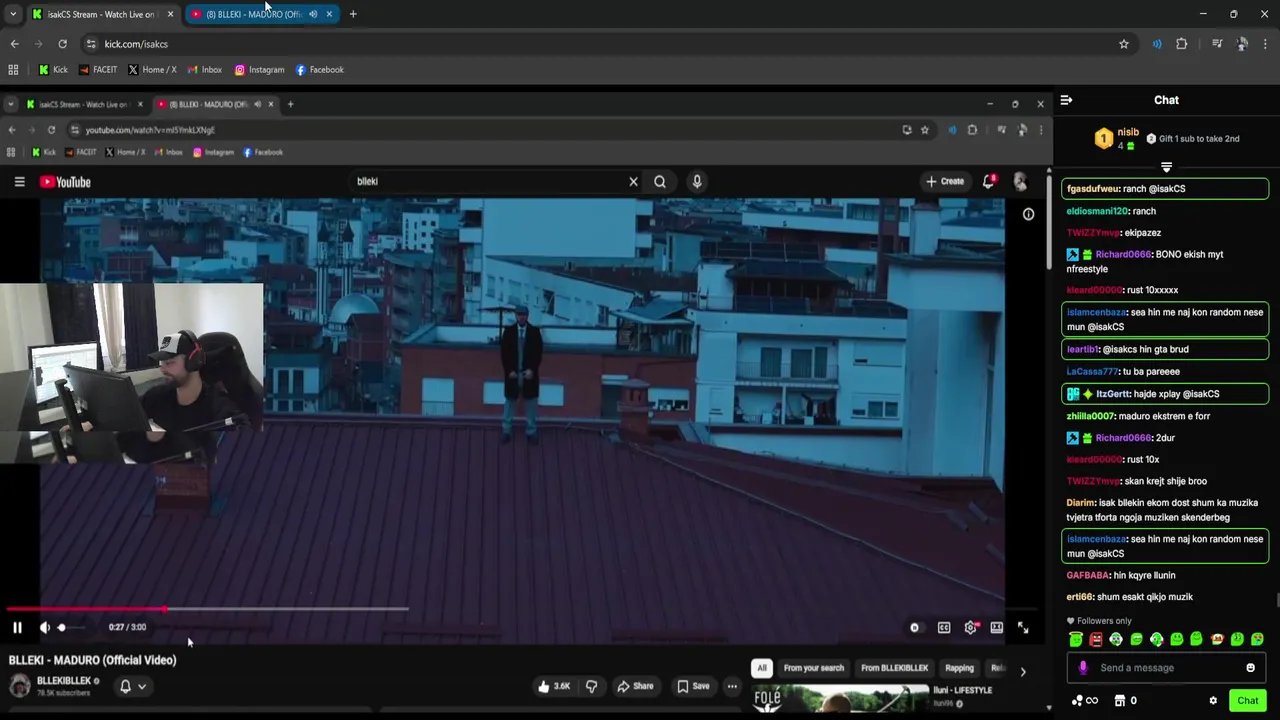1280x720 pixels.
Task: Open the YouTube Create menu
Action: click(x=945, y=182)
